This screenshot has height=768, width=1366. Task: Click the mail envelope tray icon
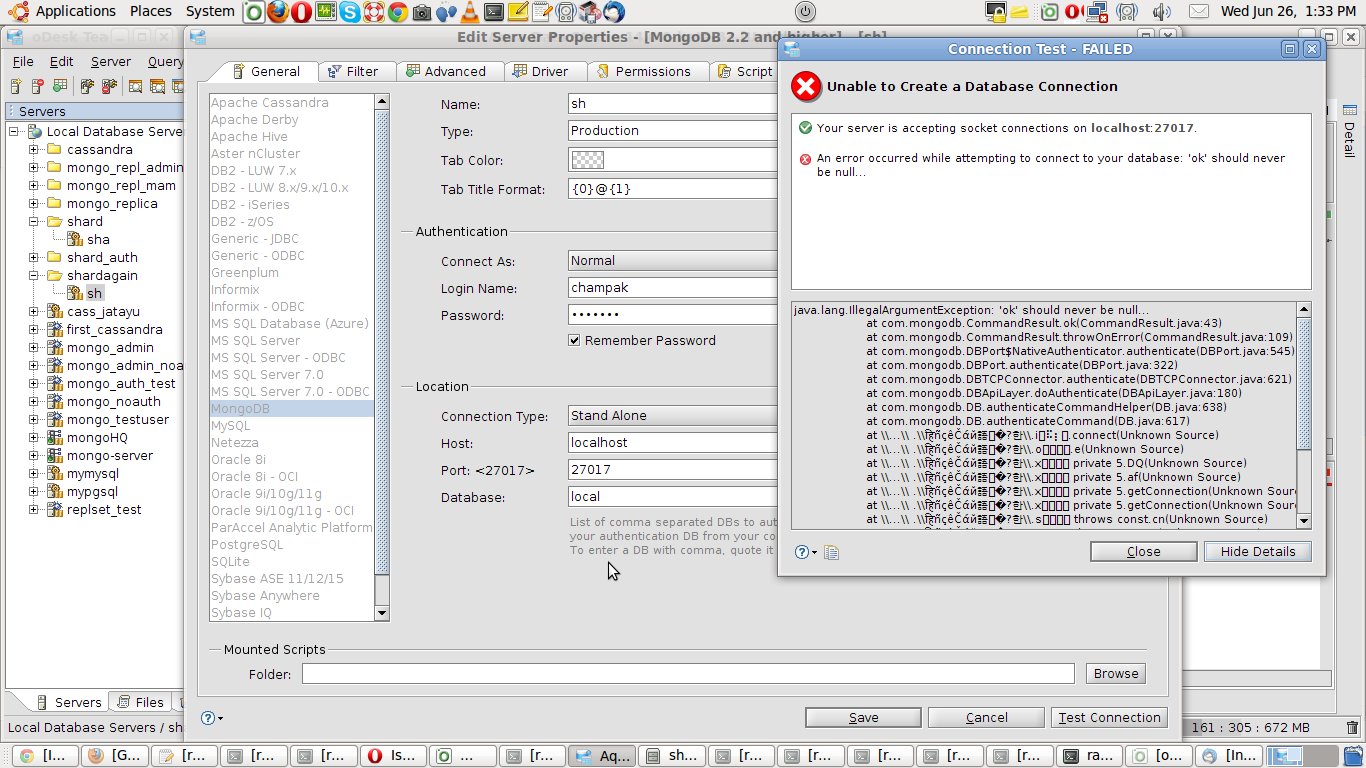pos(1200,12)
